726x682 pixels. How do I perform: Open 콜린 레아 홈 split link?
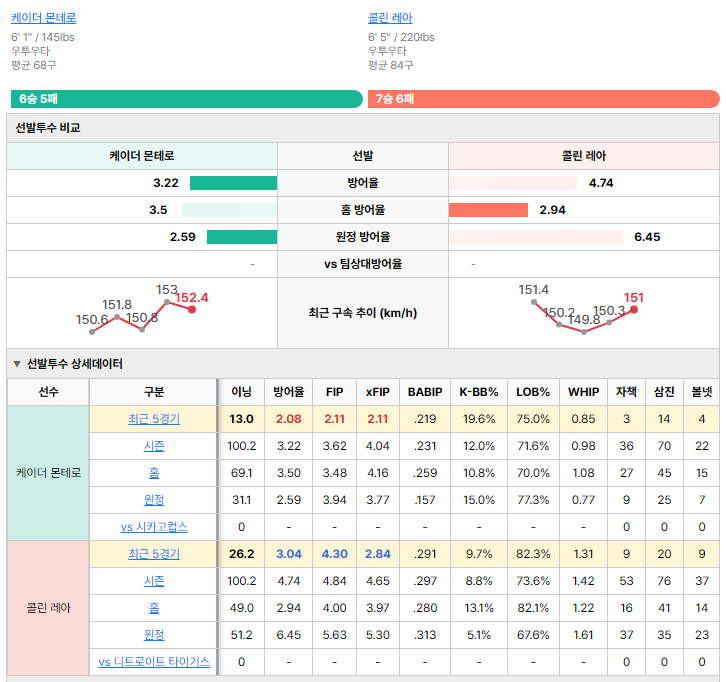(x=154, y=608)
